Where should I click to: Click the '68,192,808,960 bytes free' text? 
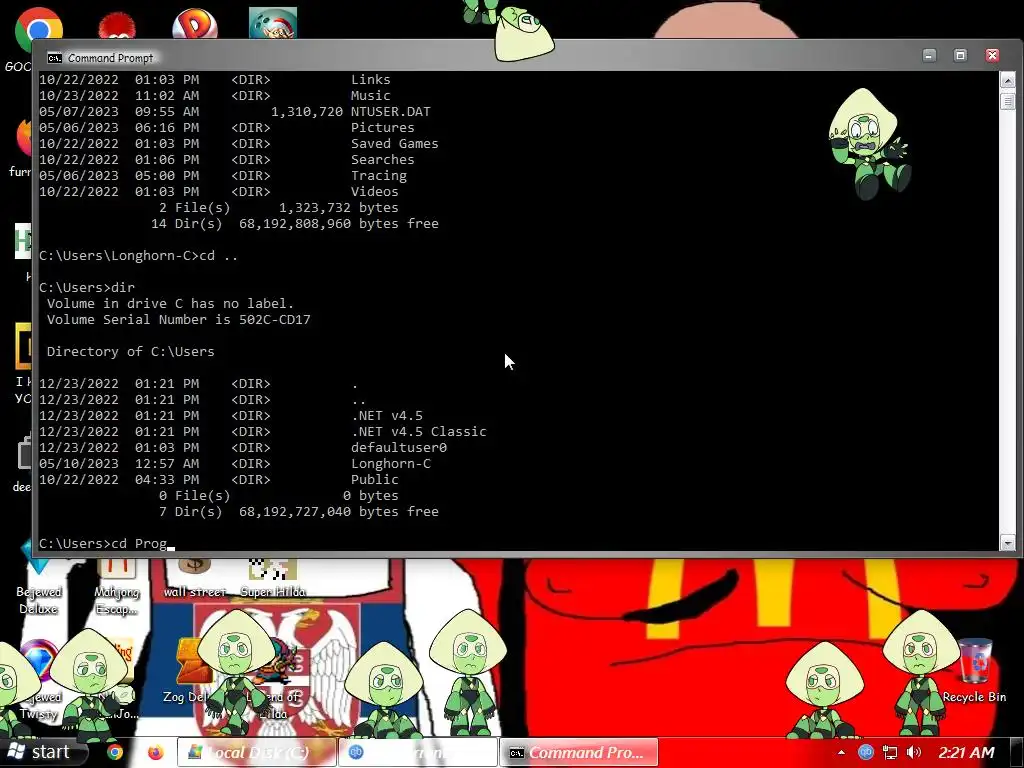(338, 223)
